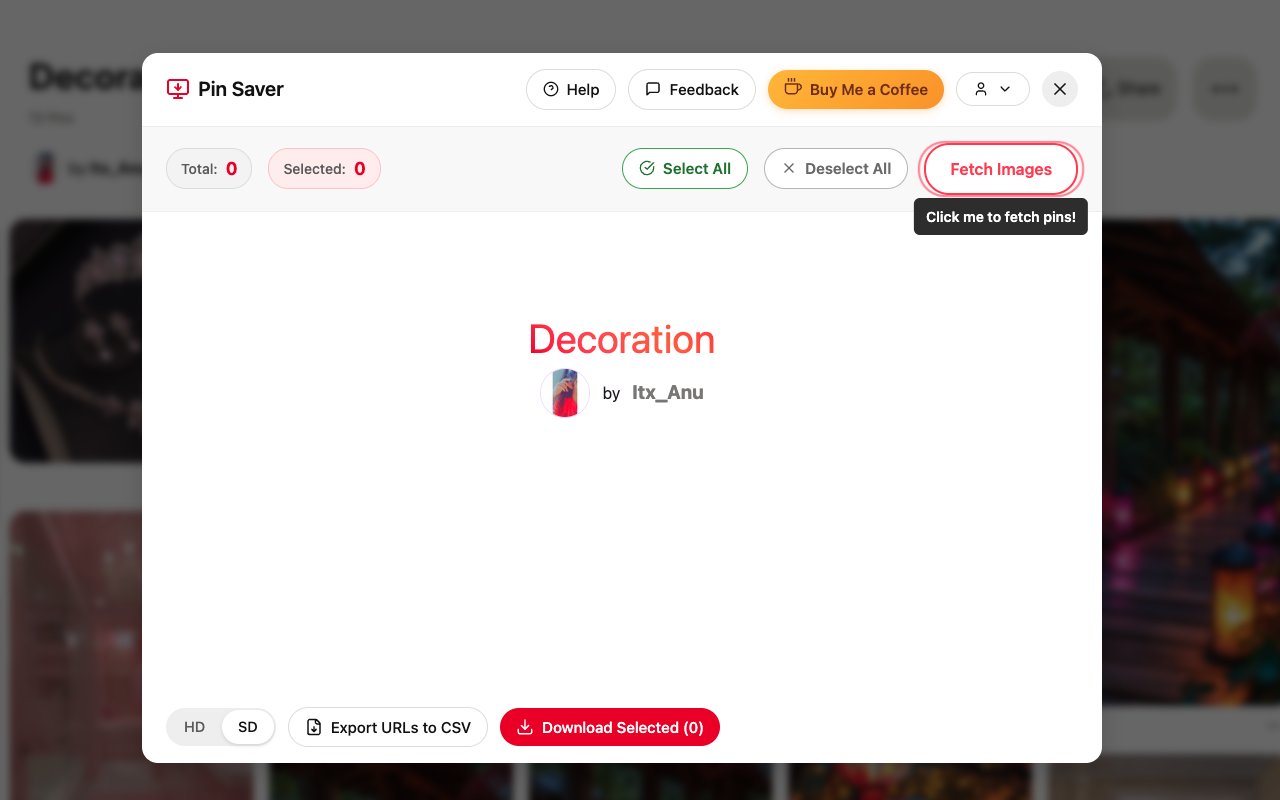Image resolution: width=1280 pixels, height=800 pixels.
Task: Close the Pin Saver dialog
Action: tap(1060, 89)
